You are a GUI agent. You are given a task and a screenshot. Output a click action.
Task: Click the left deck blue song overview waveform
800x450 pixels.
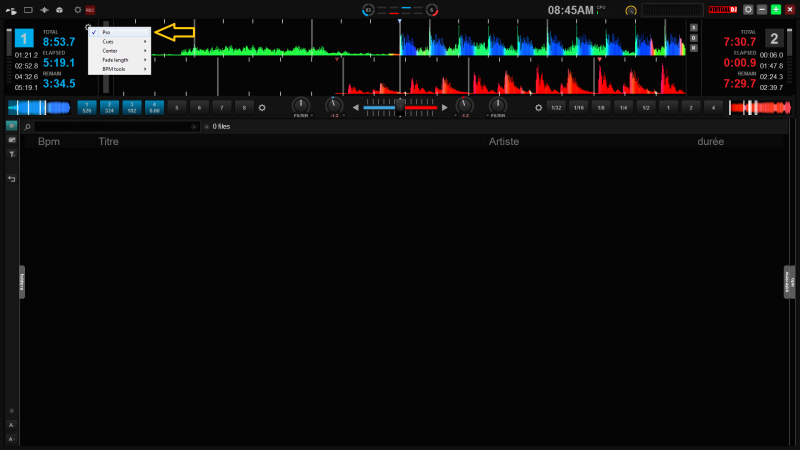coord(39,108)
